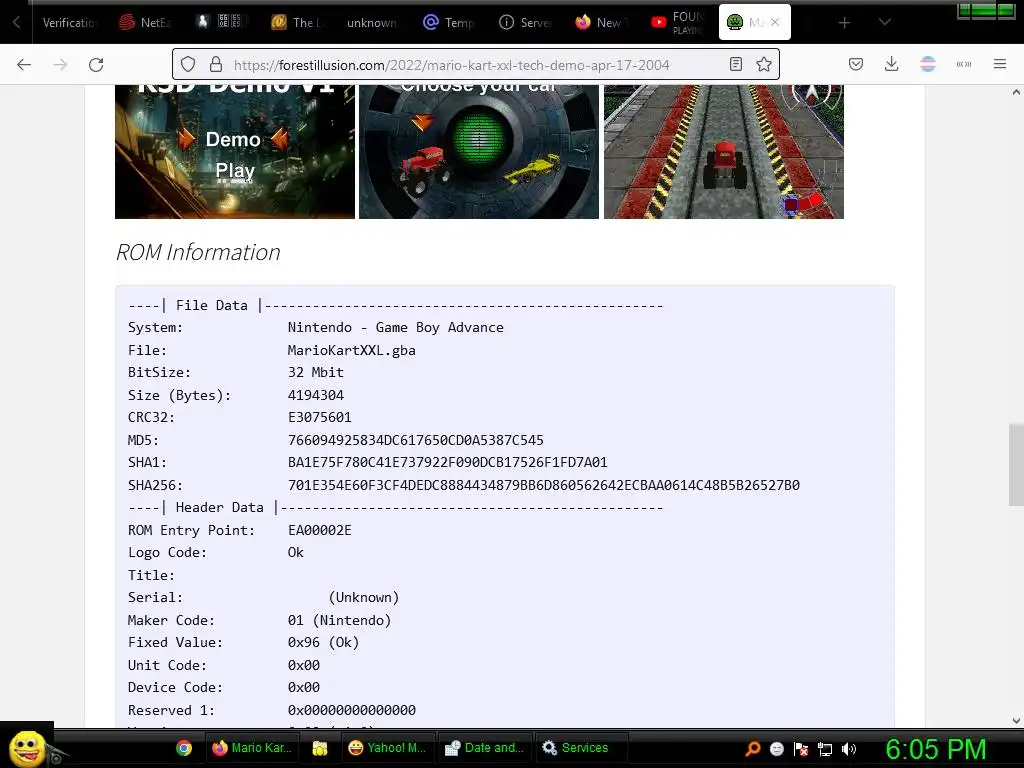This screenshot has height=768, width=1024.
Task: Switch to the NetEase tab
Action: pyautogui.click(x=146, y=23)
